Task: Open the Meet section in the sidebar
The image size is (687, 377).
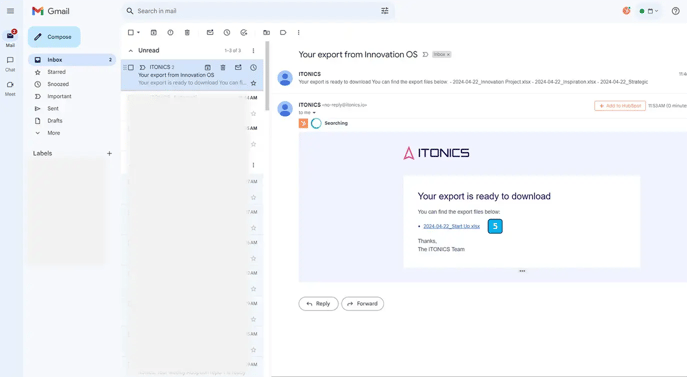Action: [x=10, y=88]
